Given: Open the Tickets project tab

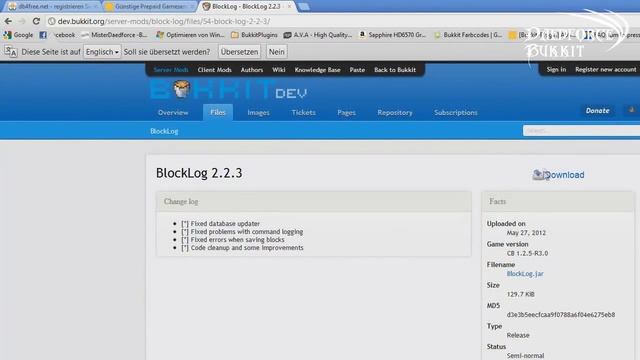Looking at the screenshot, I should point(304,112).
